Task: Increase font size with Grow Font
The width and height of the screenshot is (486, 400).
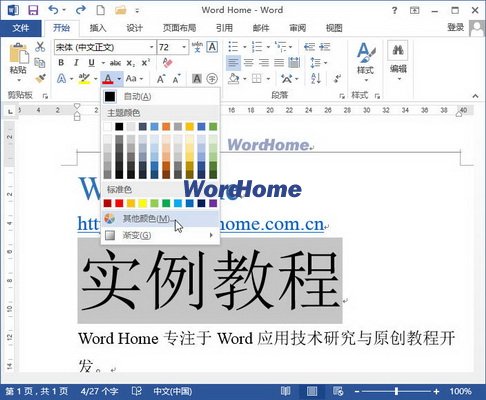Action: click(x=161, y=79)
